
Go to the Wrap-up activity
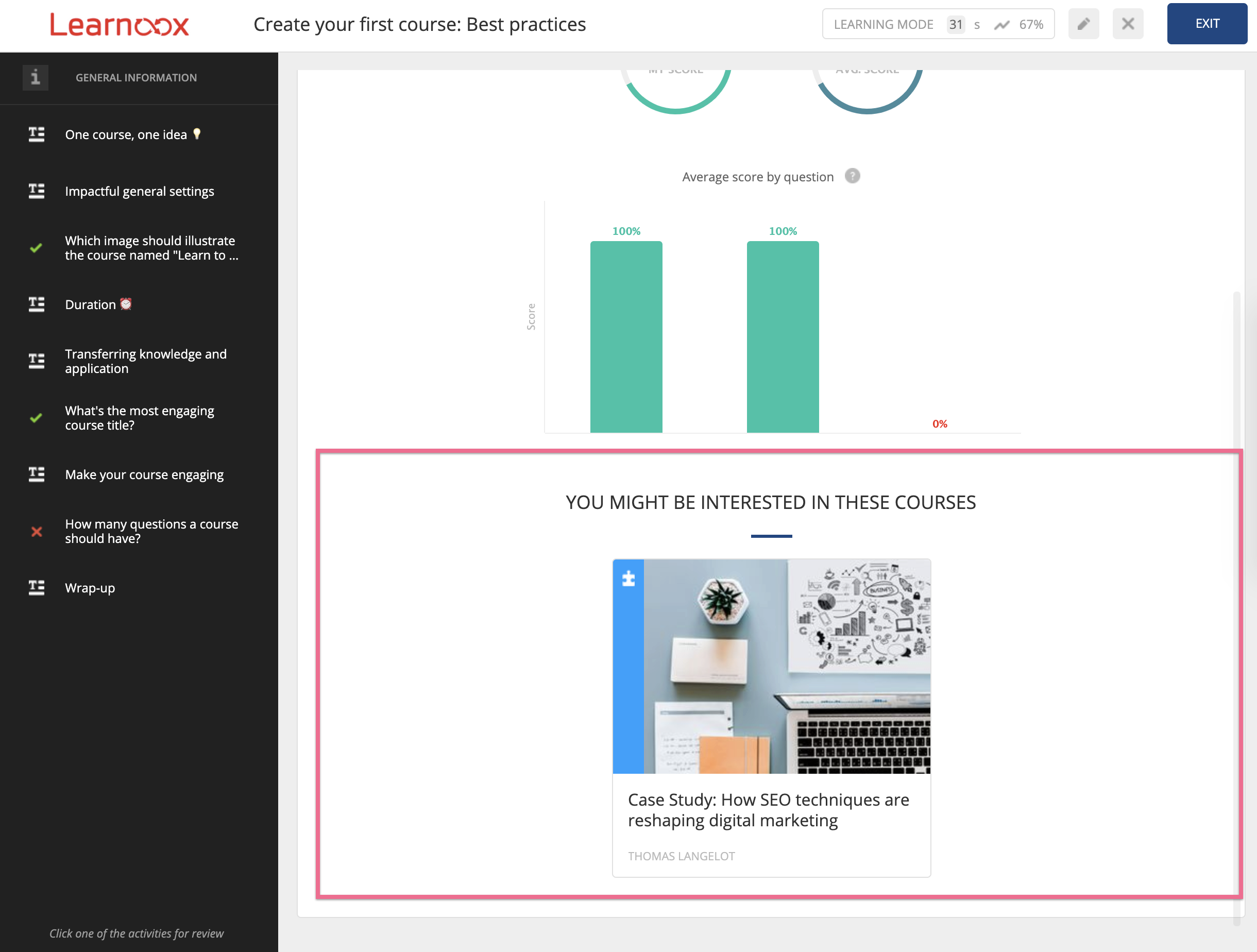90,588
